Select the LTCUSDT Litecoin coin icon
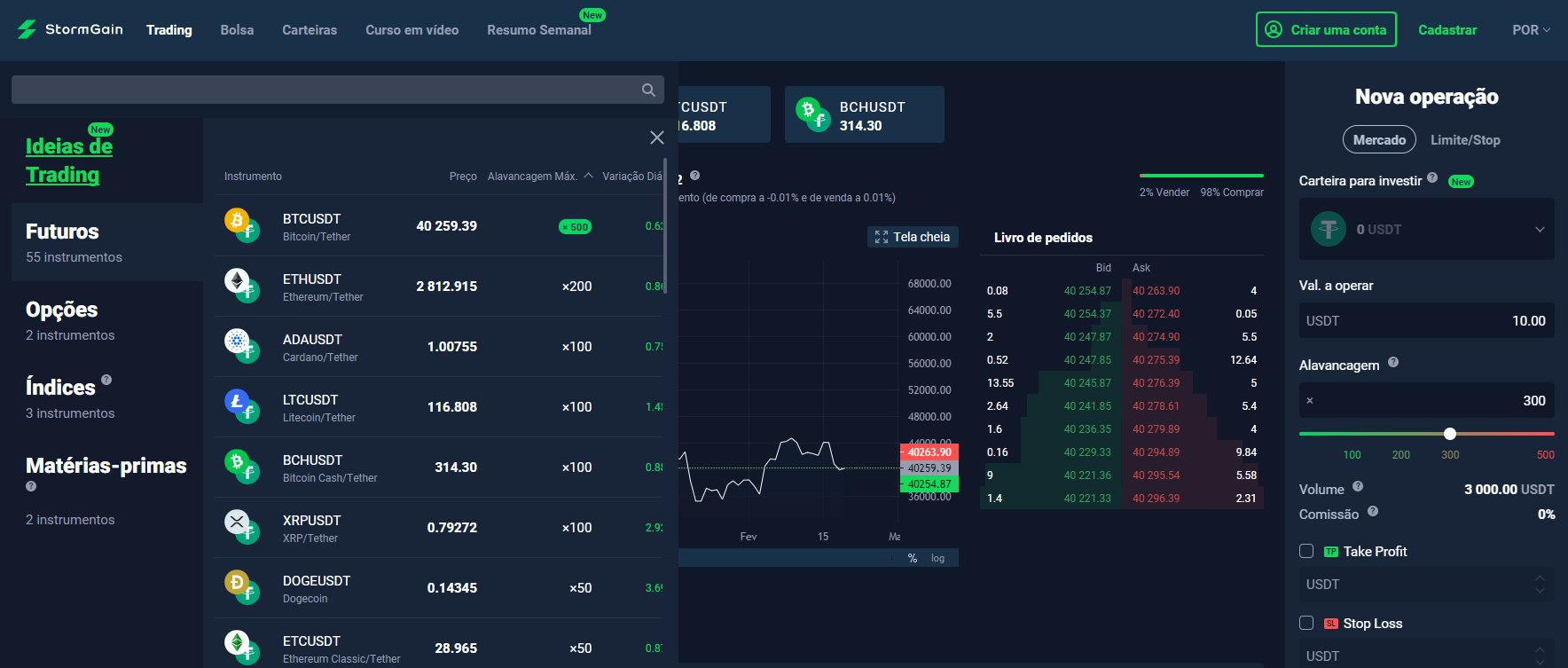Viewport: 1568px width, 668px height. click(x=237, y=401)
